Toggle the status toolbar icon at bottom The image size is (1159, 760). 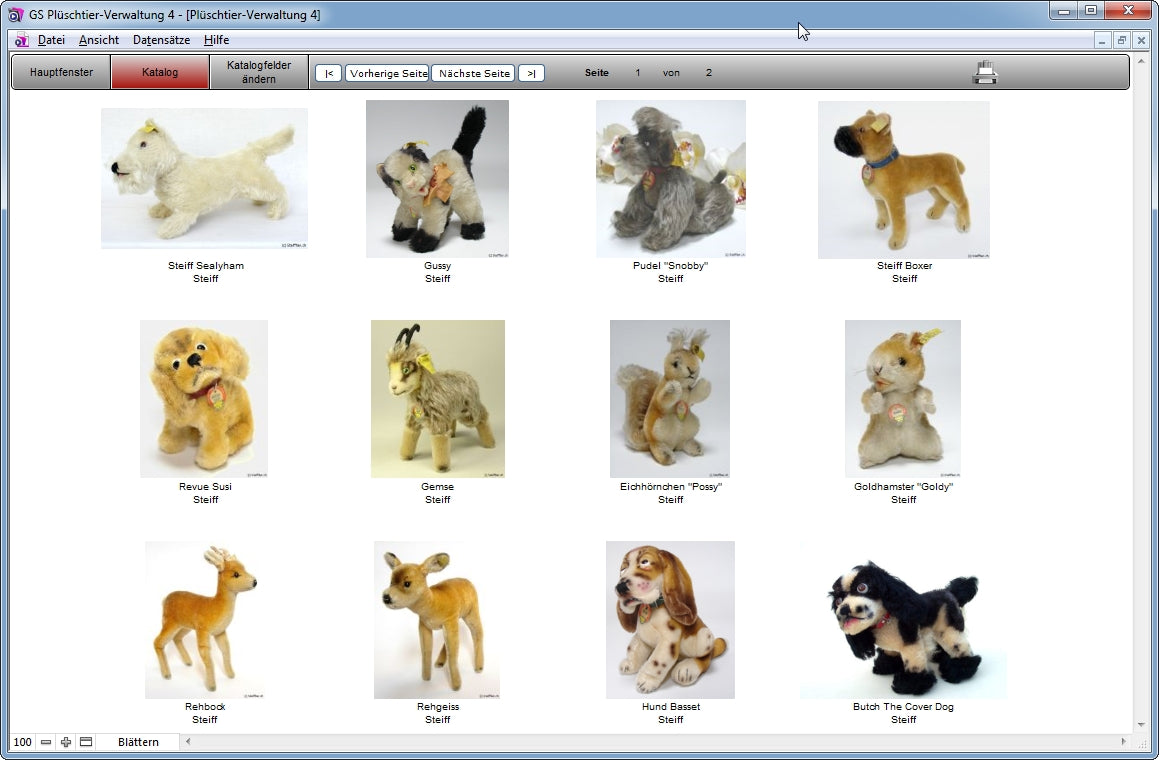click(86, 742)
